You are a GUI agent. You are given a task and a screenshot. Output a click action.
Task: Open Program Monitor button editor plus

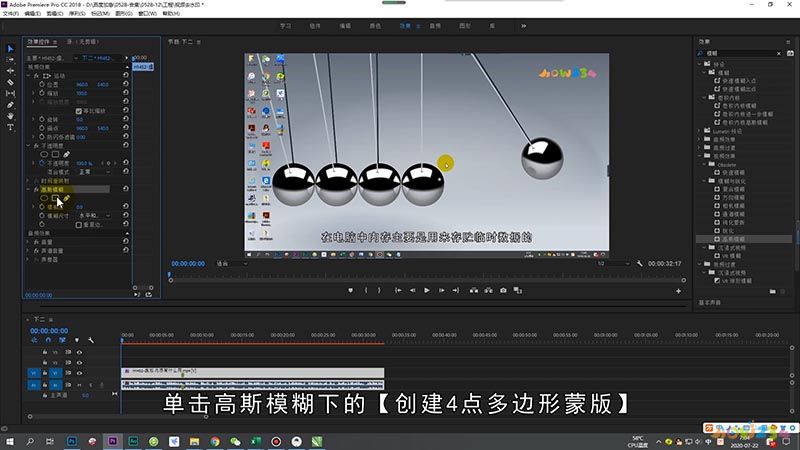point(679,291)
